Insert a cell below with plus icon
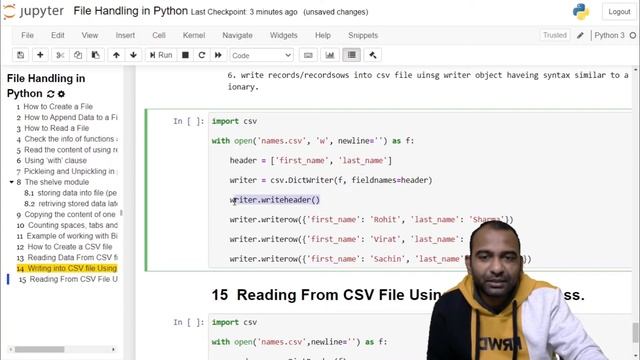 pyautogui.click(x=40, y=55)
